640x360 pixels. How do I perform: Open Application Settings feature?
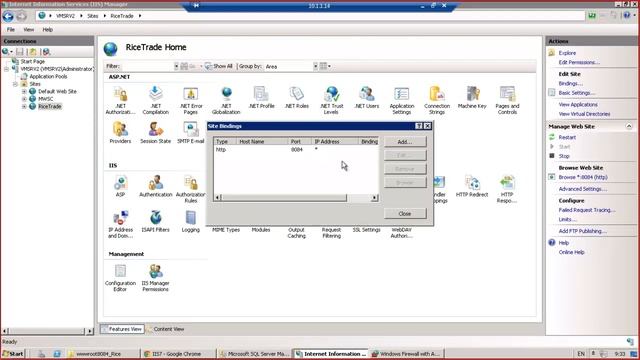pos(402,100)
